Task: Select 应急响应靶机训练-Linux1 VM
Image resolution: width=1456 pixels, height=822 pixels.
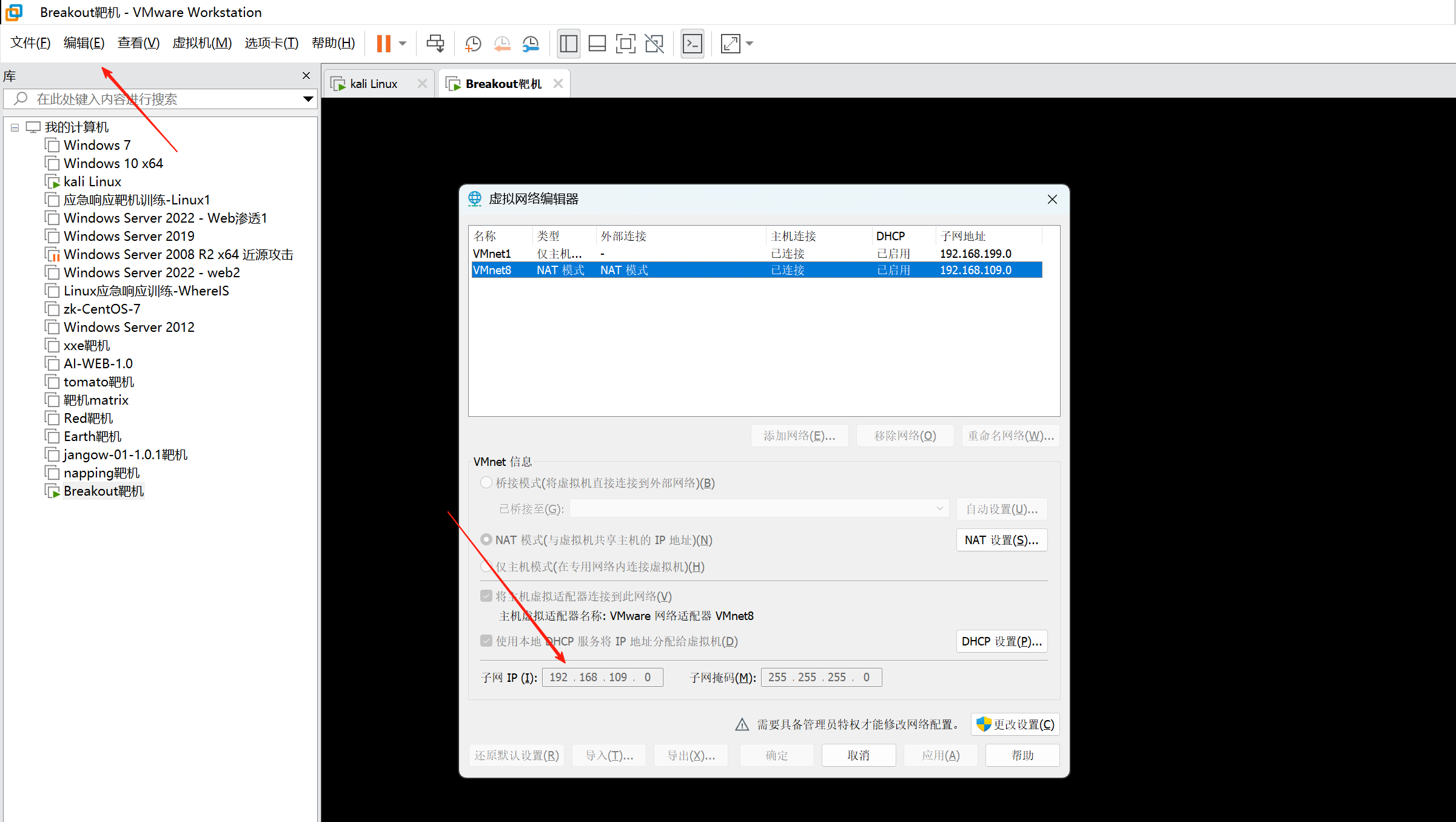Action: [x=136, y=200]
